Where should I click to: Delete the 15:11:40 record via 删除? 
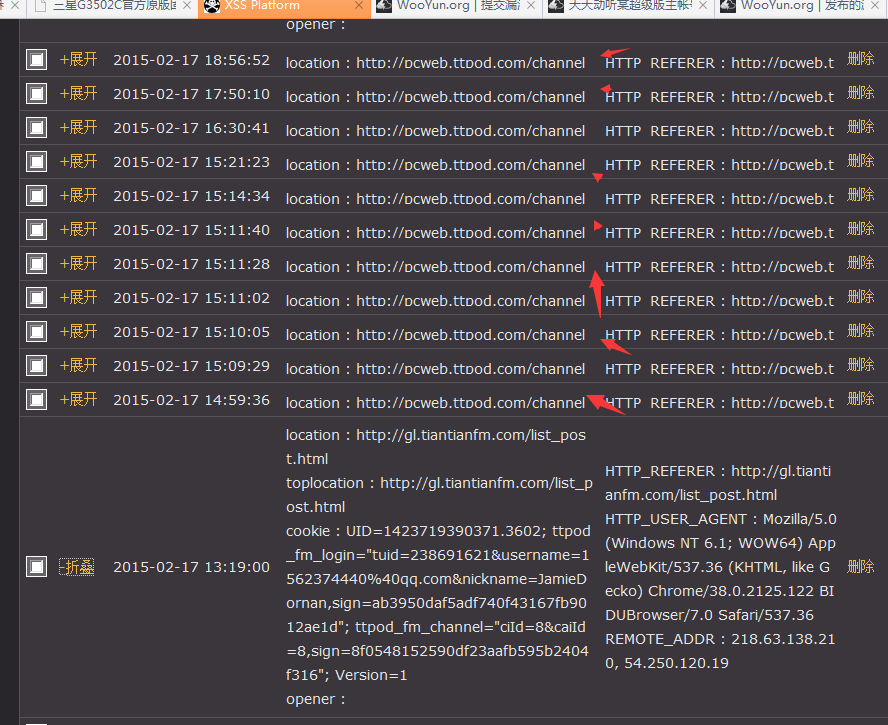861,229
